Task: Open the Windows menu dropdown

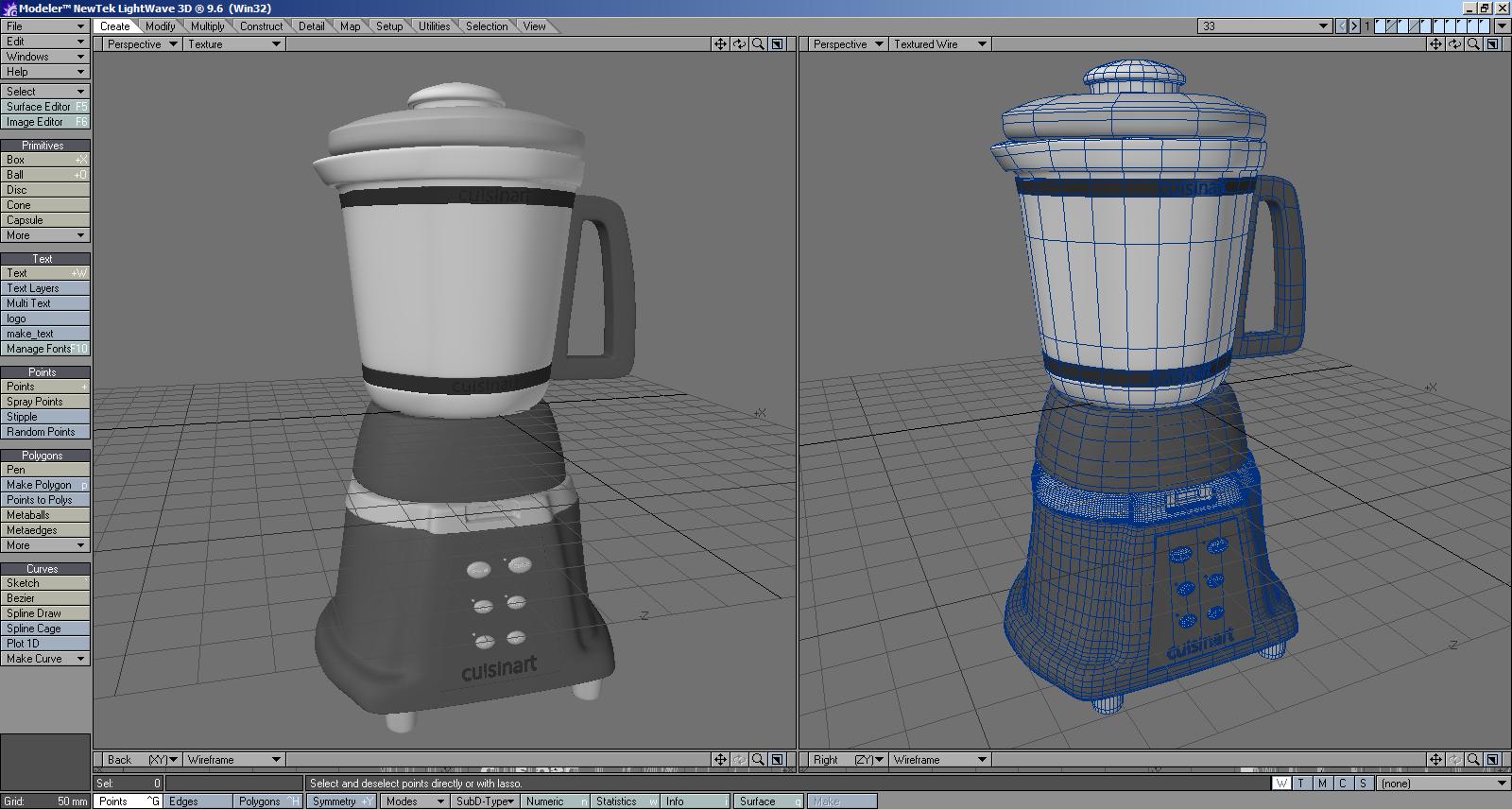Action: click(45, 57)
